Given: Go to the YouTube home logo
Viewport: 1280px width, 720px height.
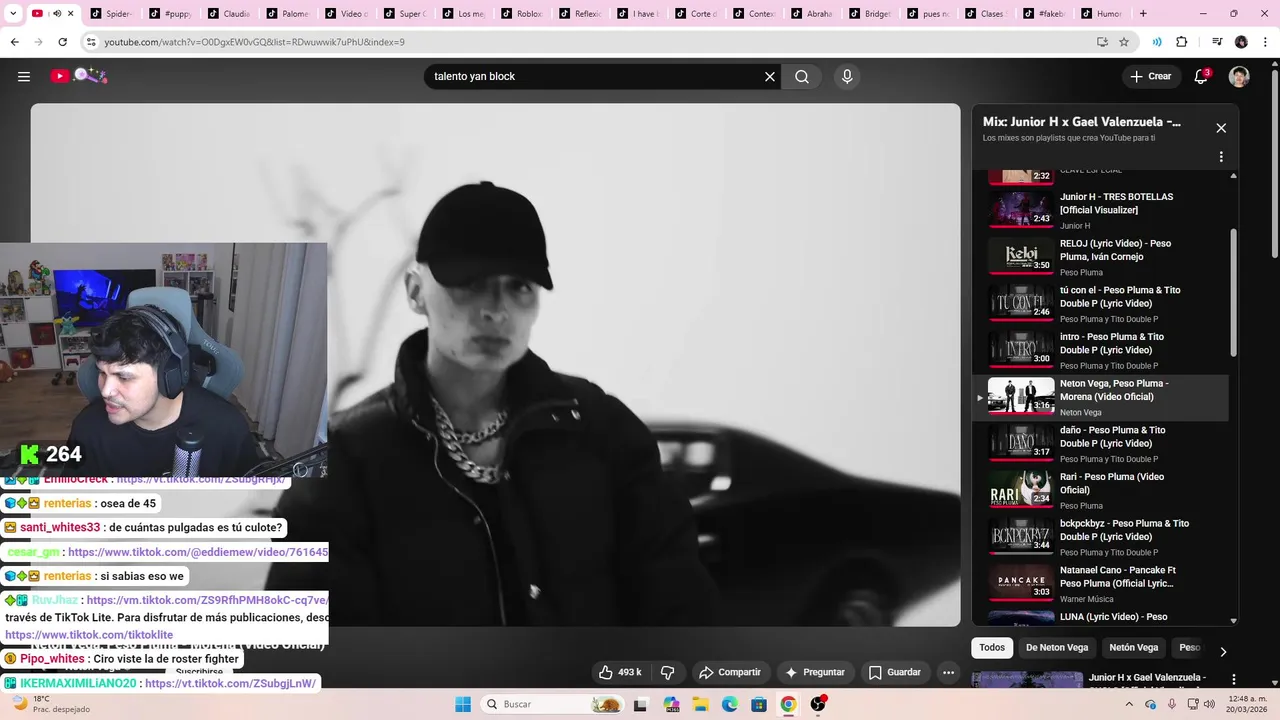Looking at the screenshot, I should [78, 76].
